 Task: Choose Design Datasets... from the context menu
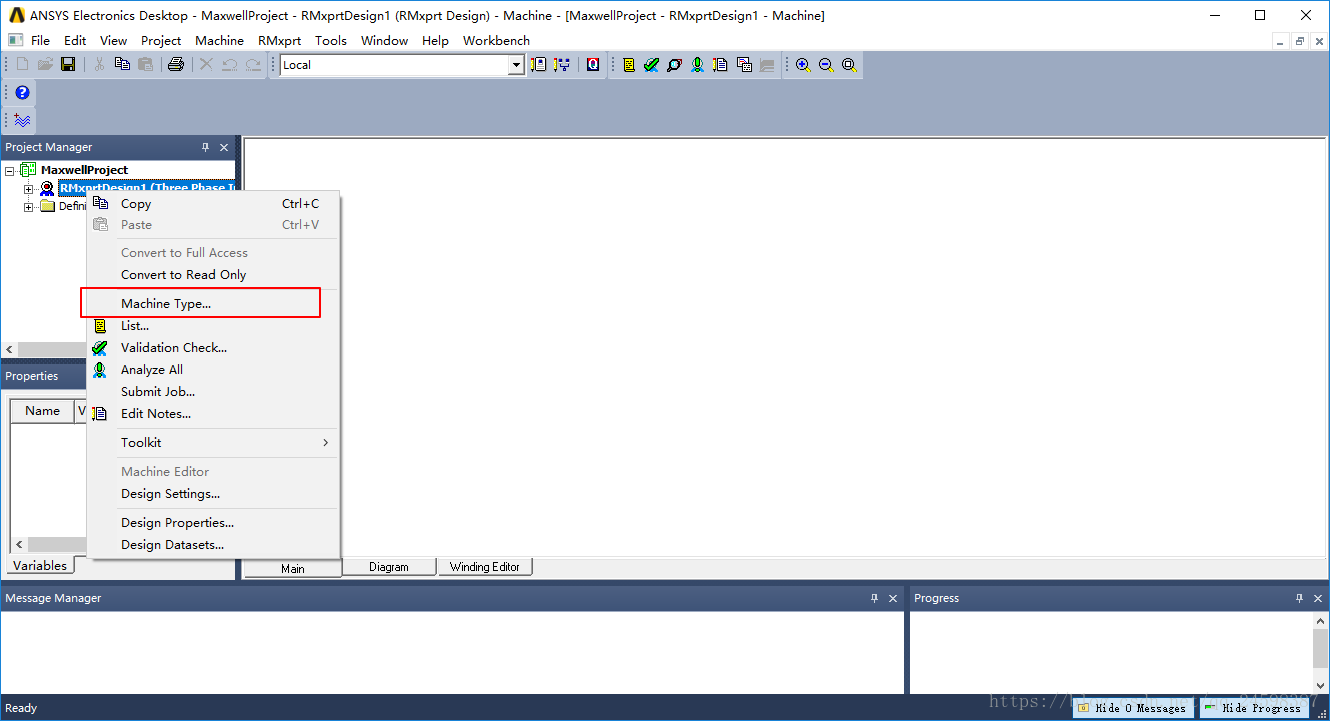pos(212,544)
